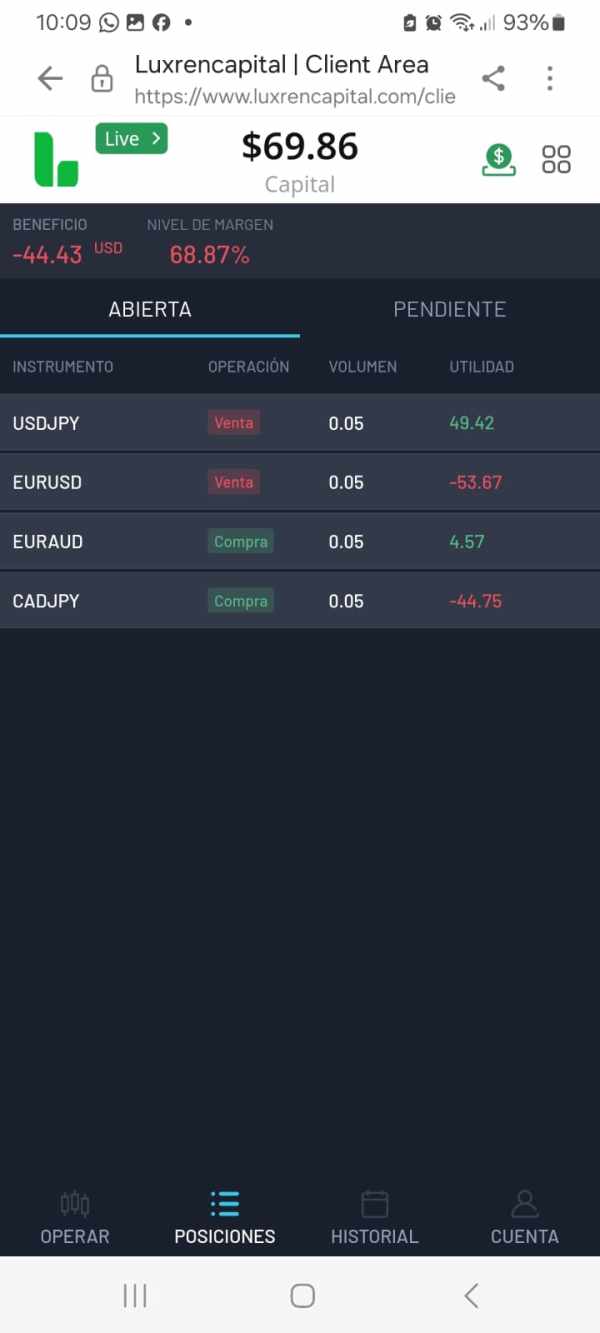
Task: Tap the URL address bar text
Action: (x=295, y=97)
